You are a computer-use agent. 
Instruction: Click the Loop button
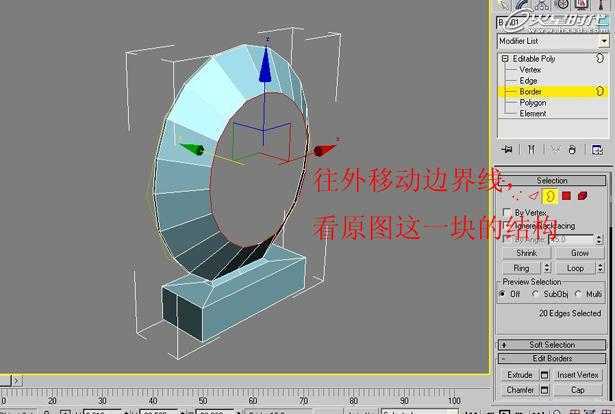(x=575, y=268)
